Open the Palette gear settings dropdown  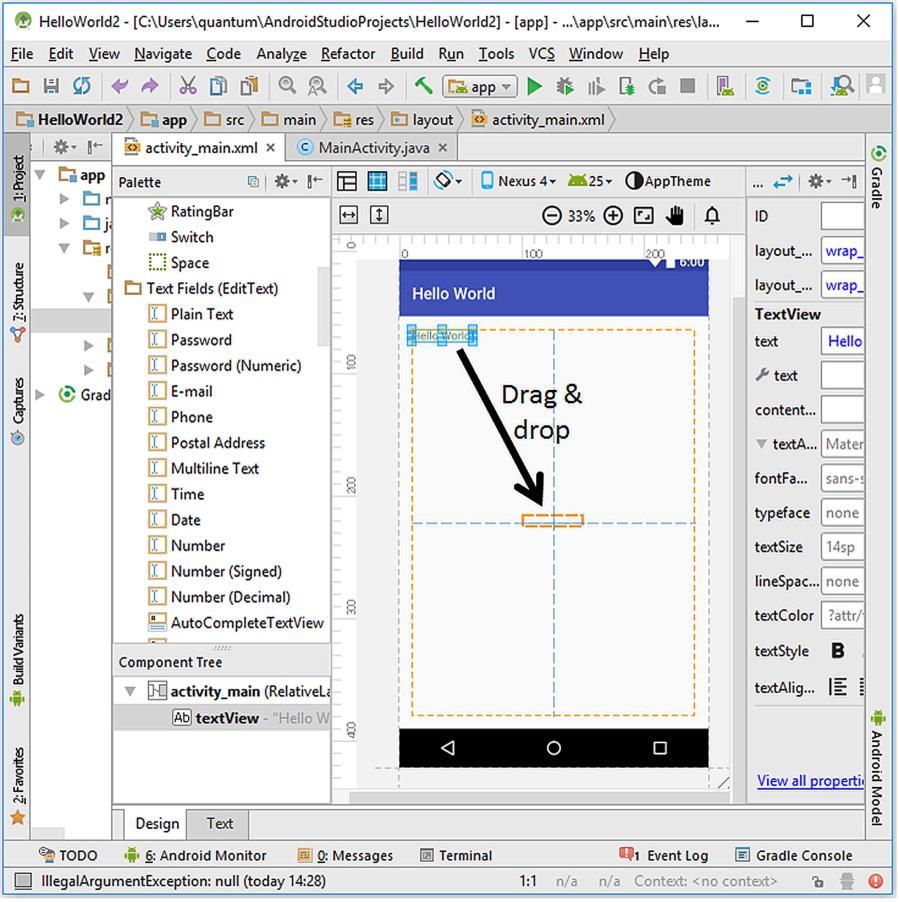pos(286,183)
